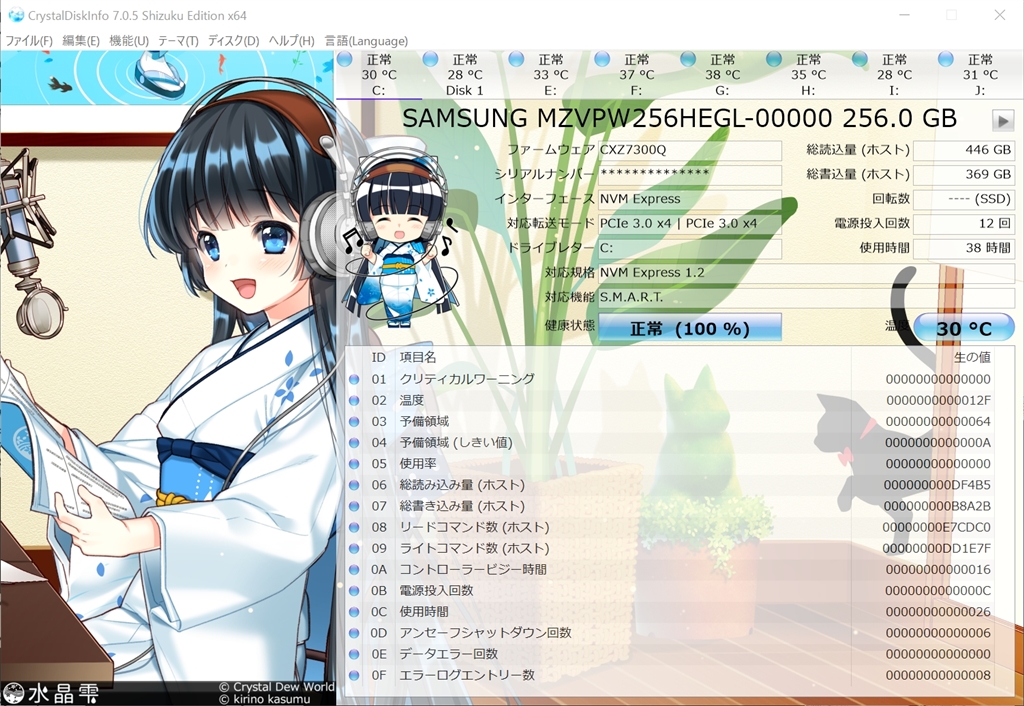1024x706 pixels.
Task: Open the 機能(U) menu
Action: tap(129, 40)
